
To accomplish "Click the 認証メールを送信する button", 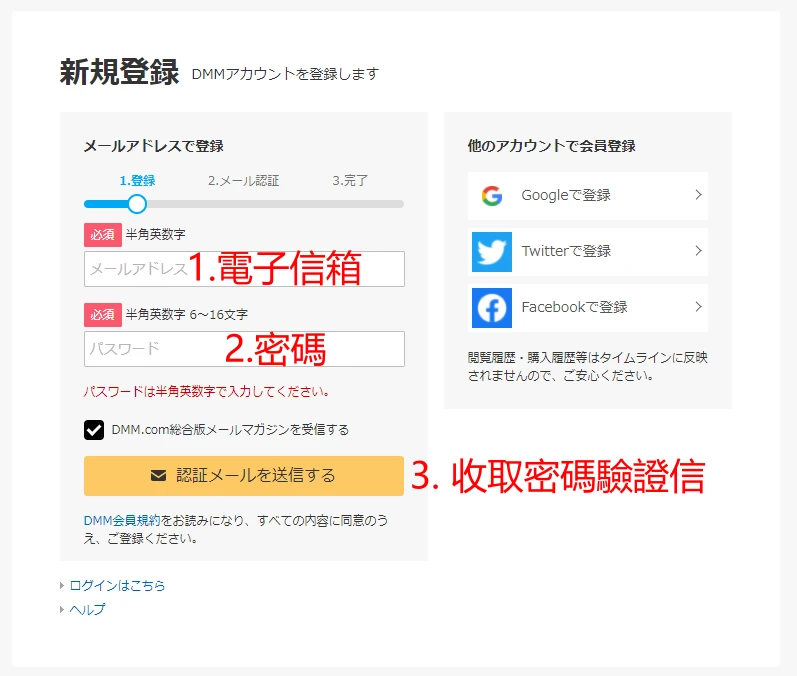I will [244, 476].
